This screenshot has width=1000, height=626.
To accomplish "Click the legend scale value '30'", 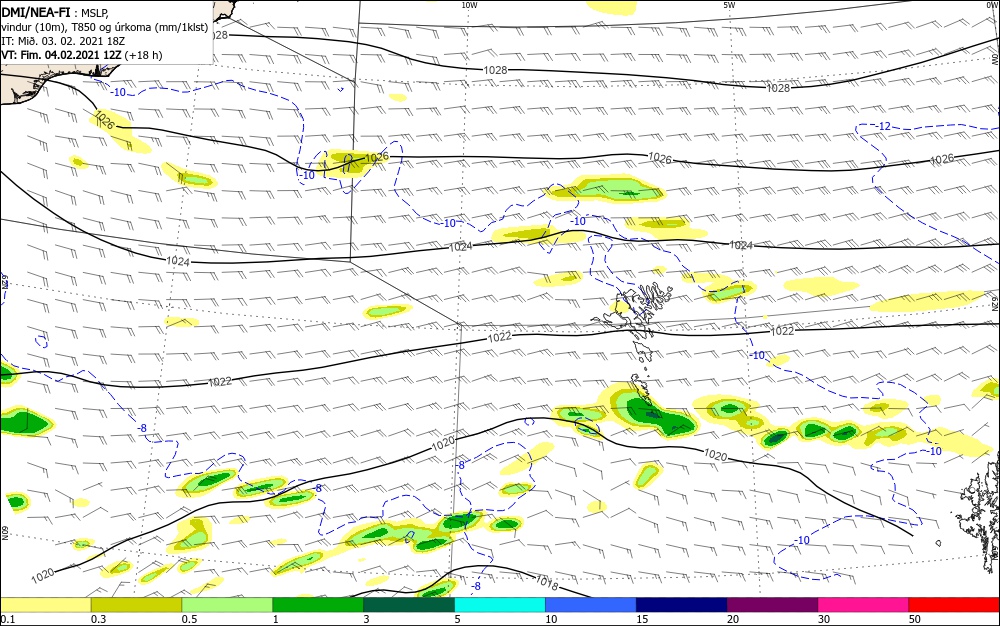I will click(x=824, y=619).
